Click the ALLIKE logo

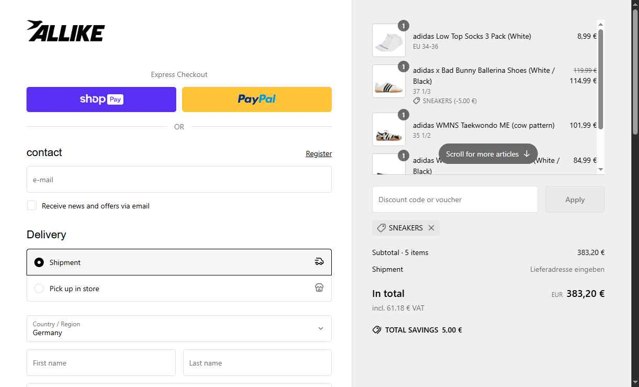[x=66, y=31]
